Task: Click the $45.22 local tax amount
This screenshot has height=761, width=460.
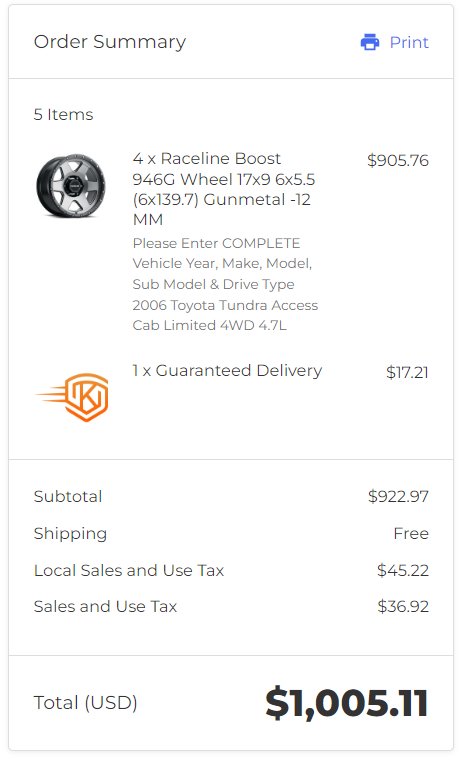Action: click(403, 570)
